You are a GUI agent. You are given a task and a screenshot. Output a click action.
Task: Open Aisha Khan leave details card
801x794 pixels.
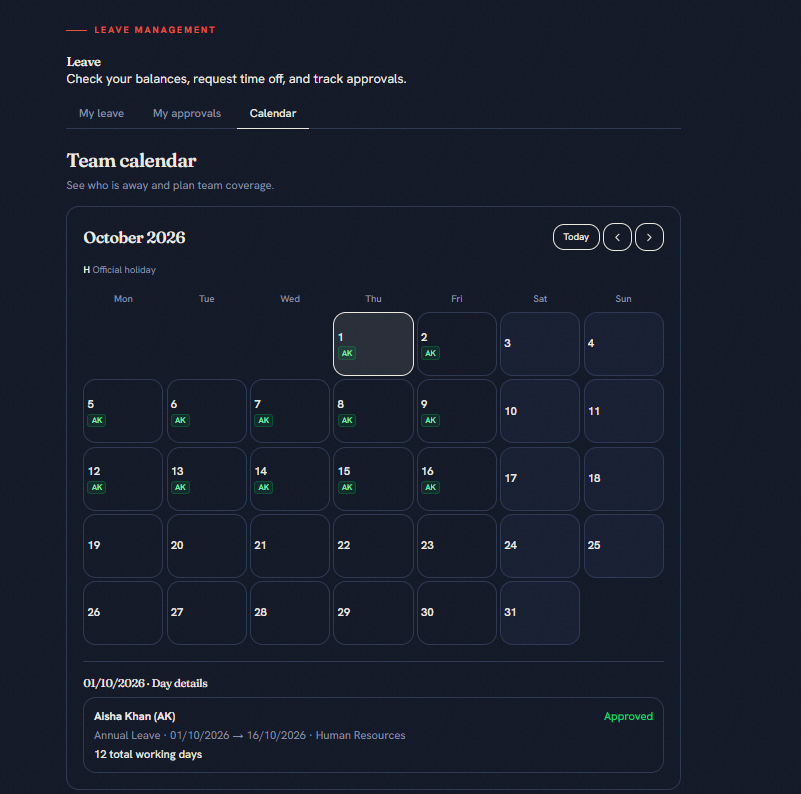pos(373,735)
